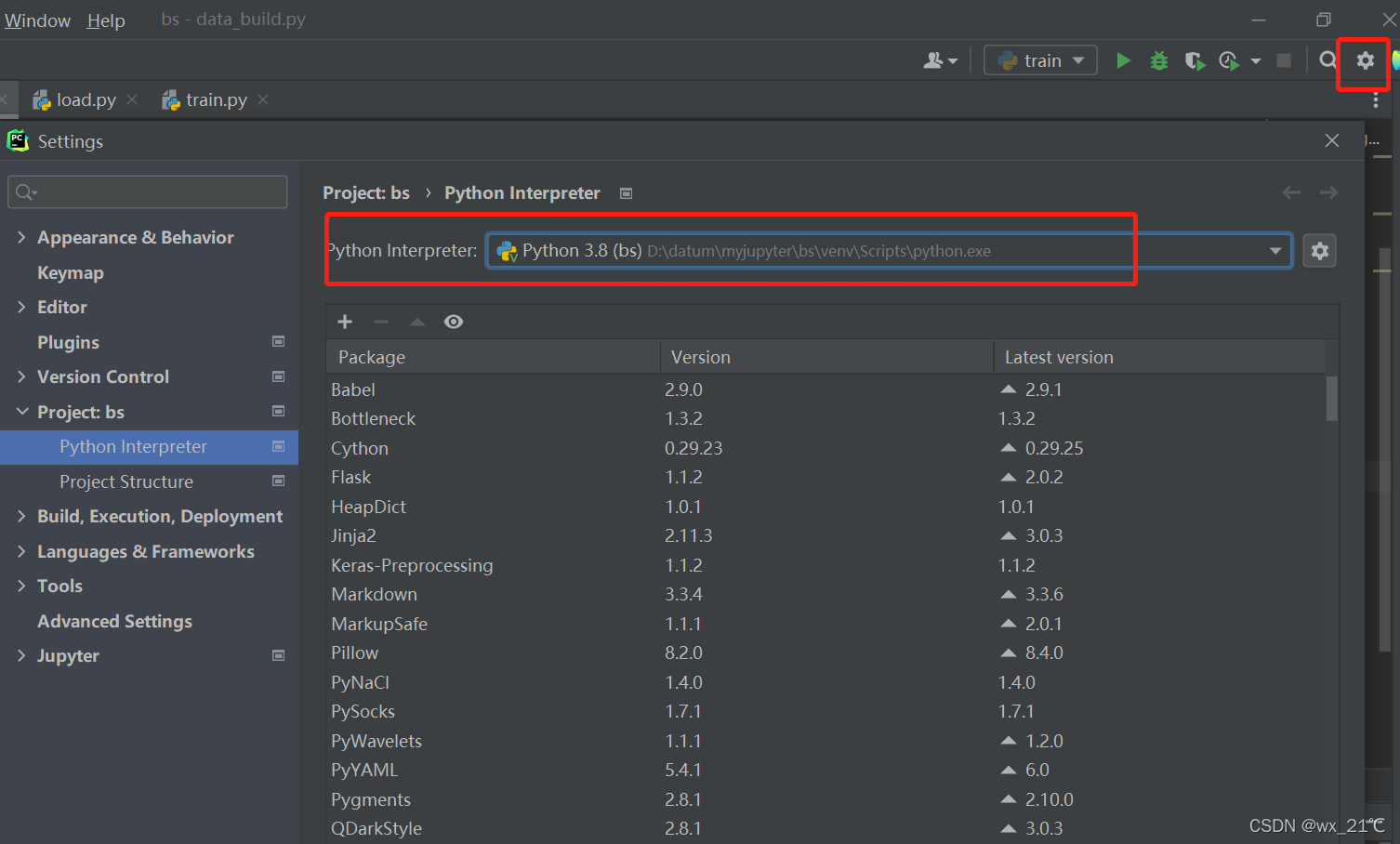Viewport: 1400px width, 844px height.
Task: Click the forward navigation arrow
Action: pos(1328,192)
